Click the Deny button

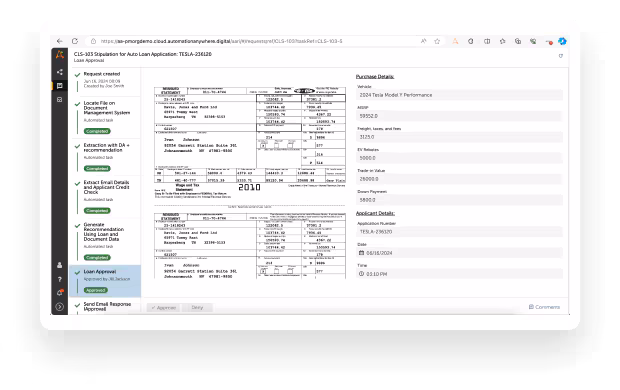pyautogui.click(x=197, y=308)
